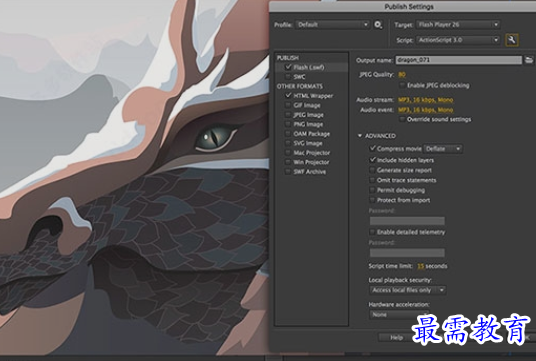Click the Help button
The width and height of the screenshot is (536, 361).
(x=397, y=337)
